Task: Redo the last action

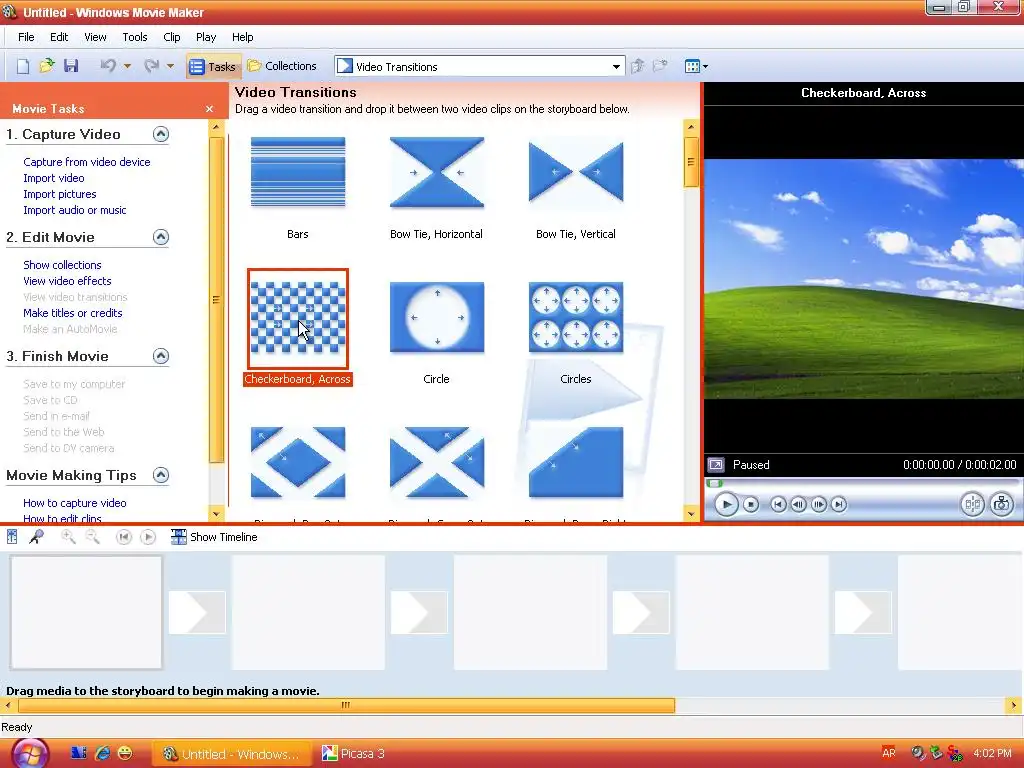Action: [152, 66]
